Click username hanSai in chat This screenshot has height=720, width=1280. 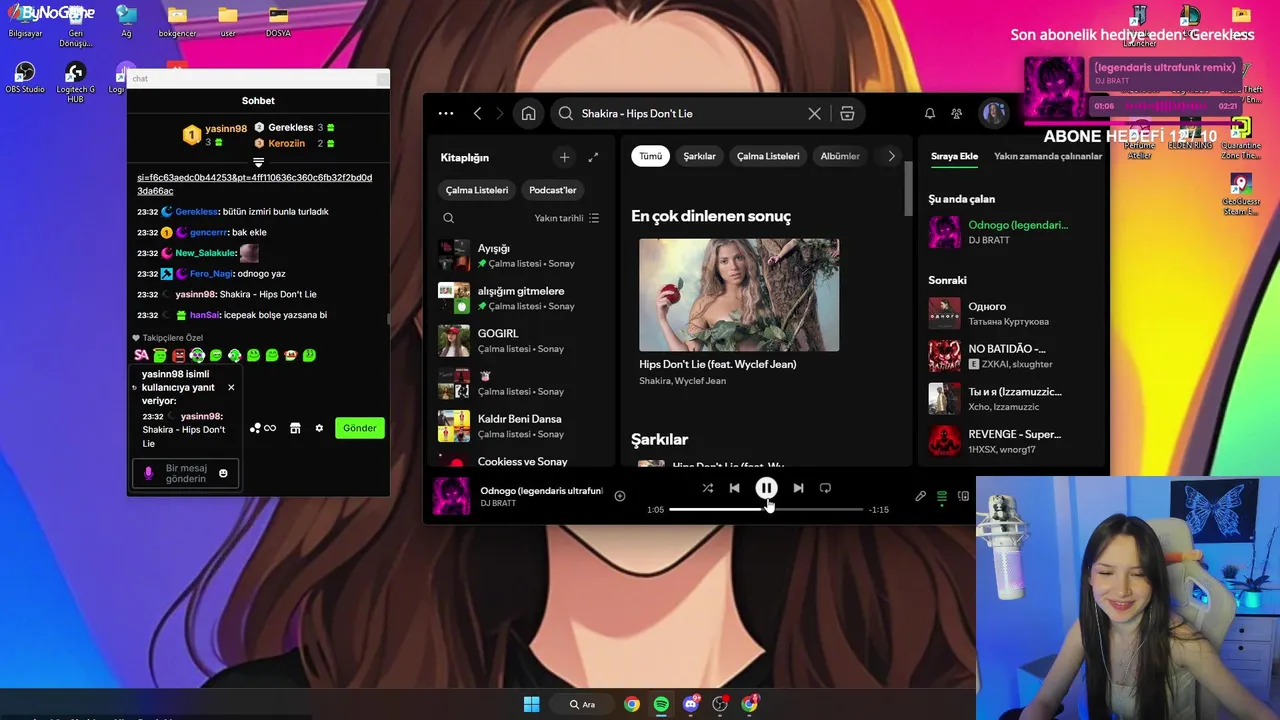point(204,315)
